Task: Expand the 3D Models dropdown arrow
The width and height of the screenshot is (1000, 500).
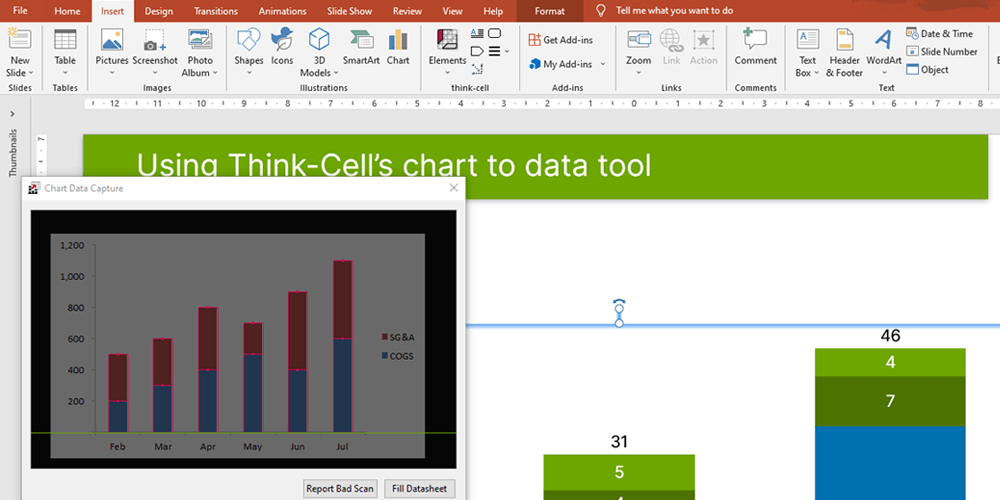Action: pos(336,73)
